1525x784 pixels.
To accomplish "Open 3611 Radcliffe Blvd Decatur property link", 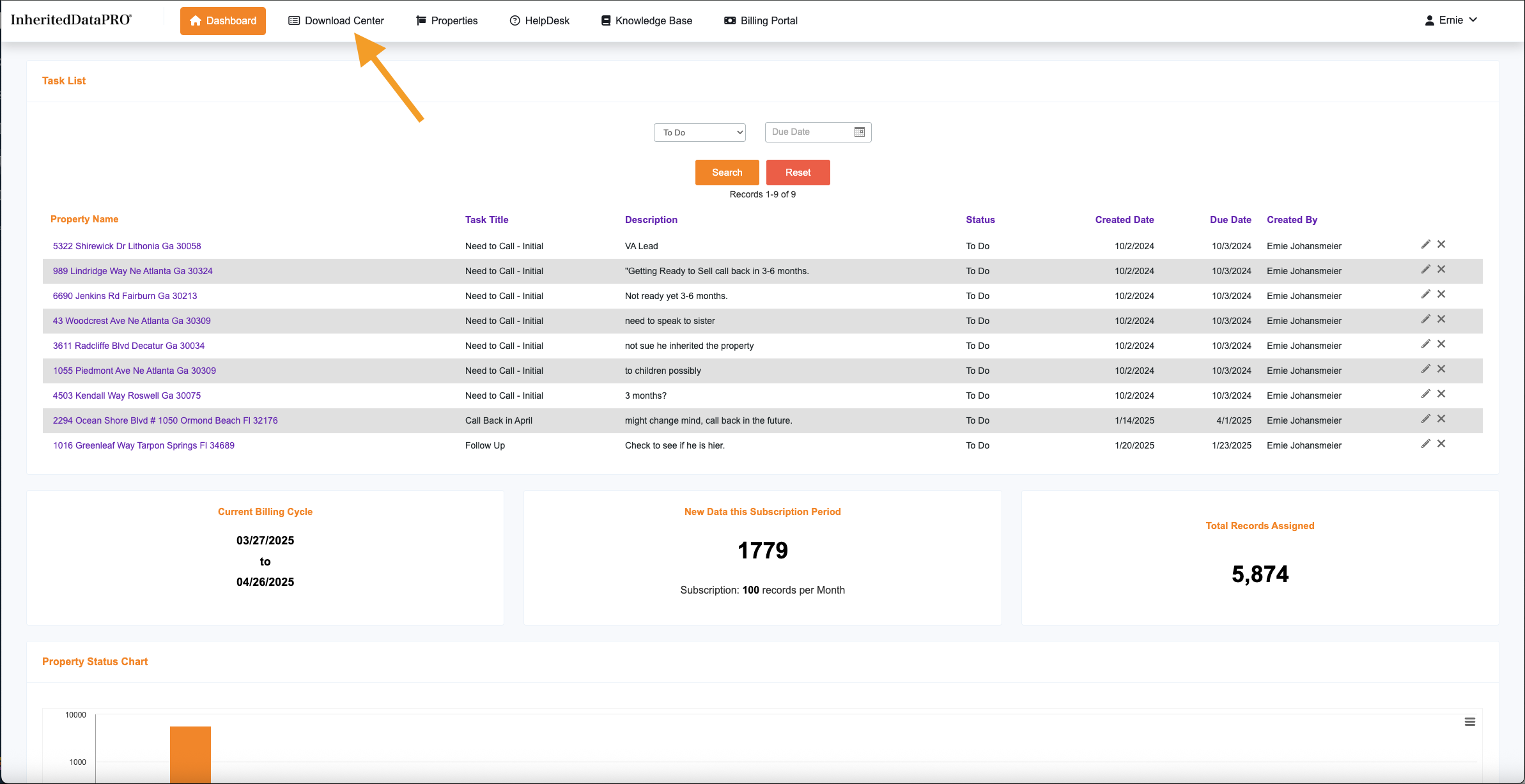I will click(x=128, y=346).
